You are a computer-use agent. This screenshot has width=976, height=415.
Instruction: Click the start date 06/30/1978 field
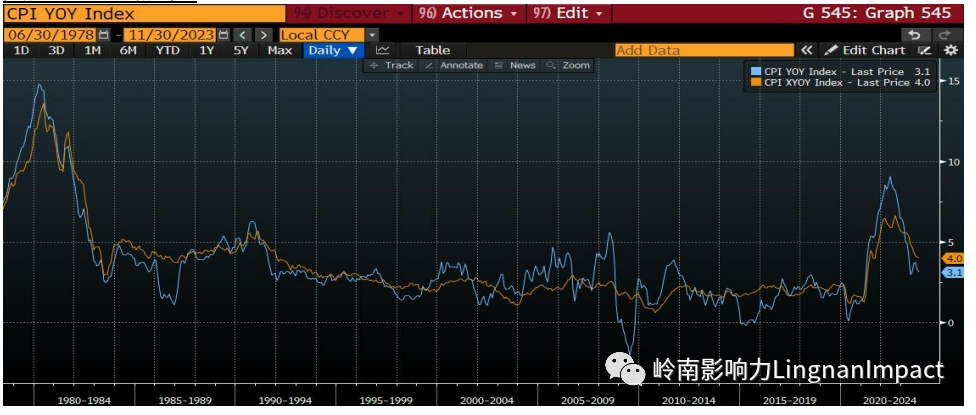click(49, 35)
